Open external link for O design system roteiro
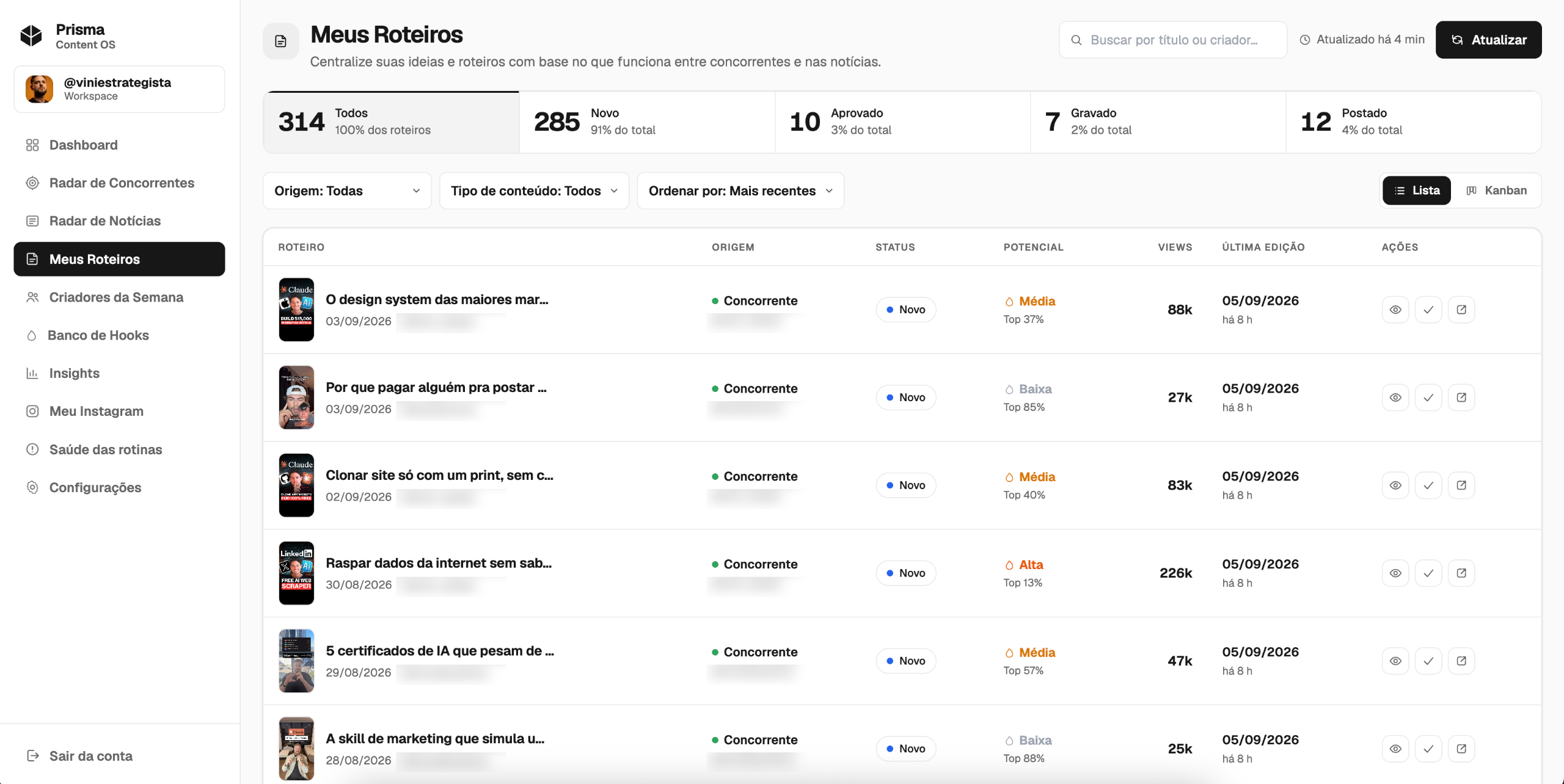This screenshot has width=1564, height=784. 1461,310
